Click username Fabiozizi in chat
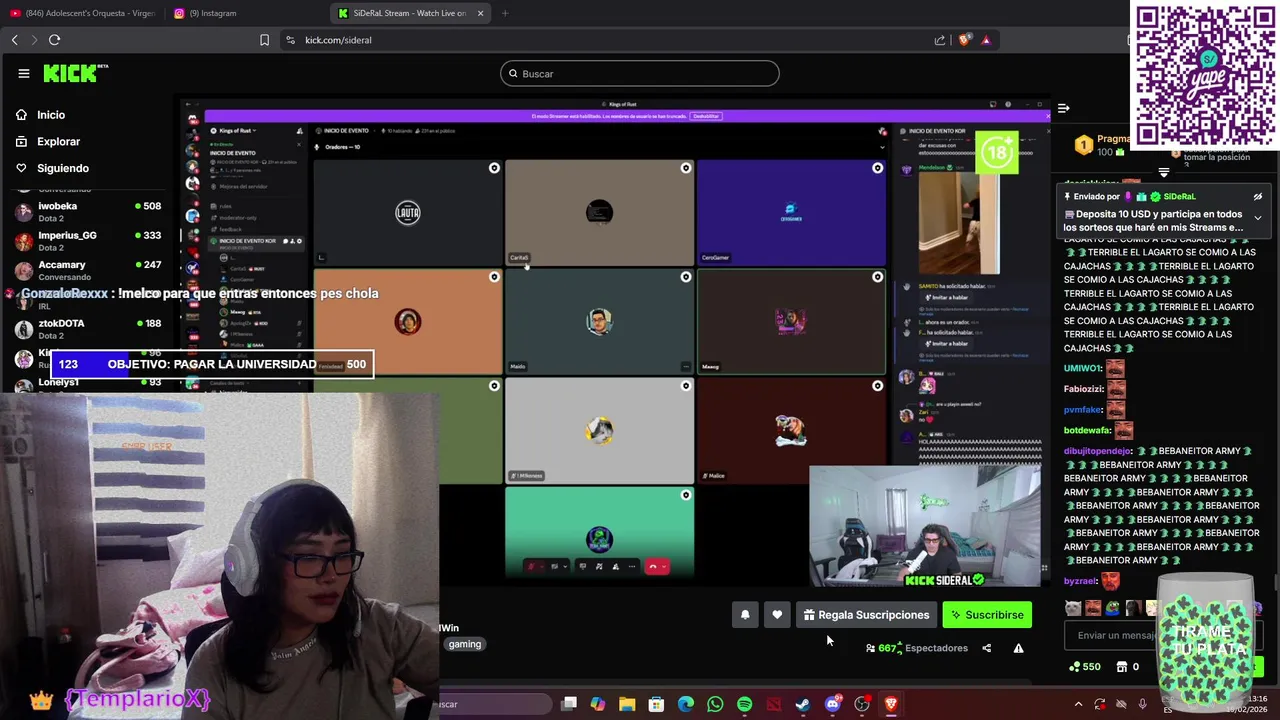This screenshot has height=720, width=1280. click(x=1083, y=389)
